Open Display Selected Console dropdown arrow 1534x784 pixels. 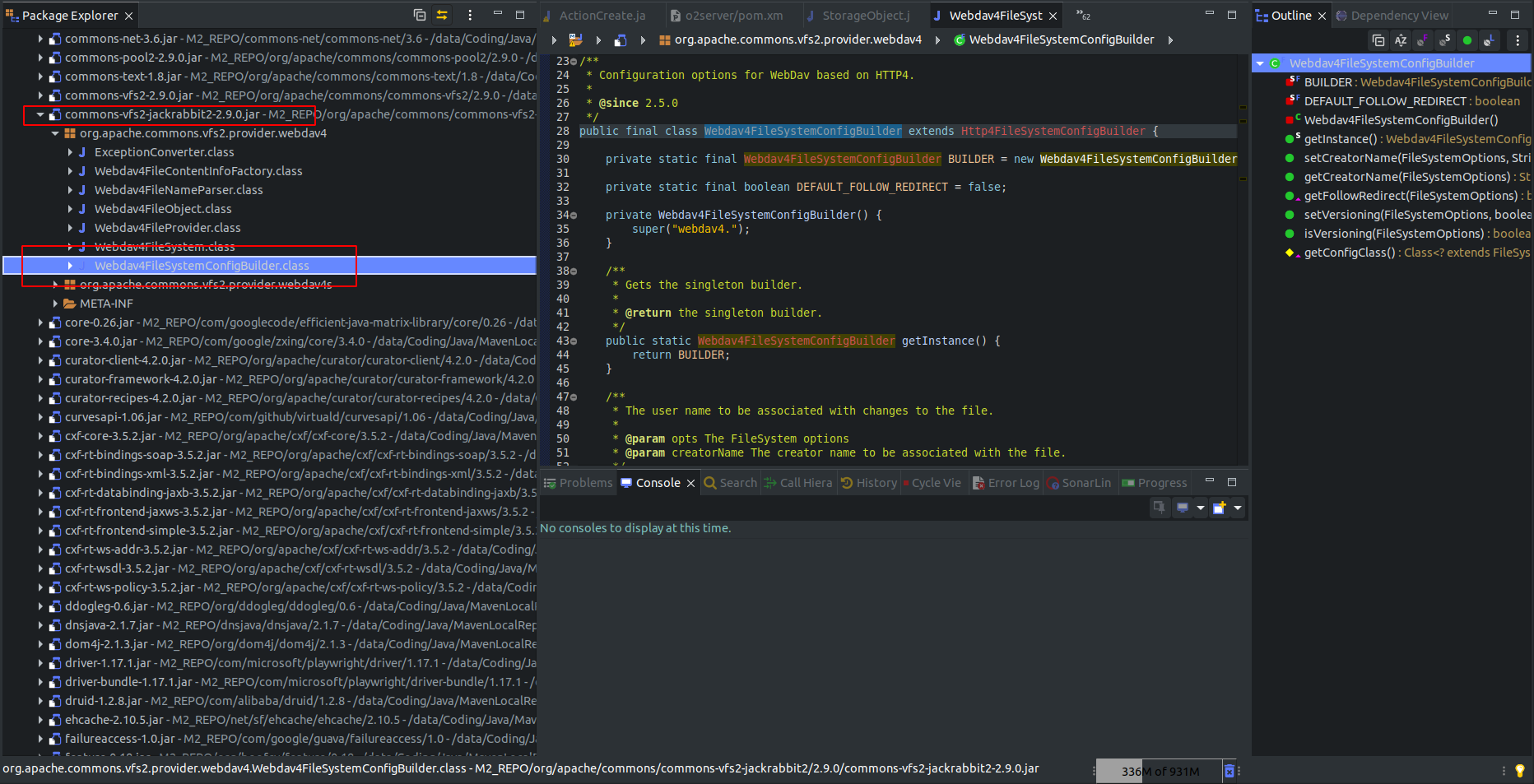[1201, 508]
